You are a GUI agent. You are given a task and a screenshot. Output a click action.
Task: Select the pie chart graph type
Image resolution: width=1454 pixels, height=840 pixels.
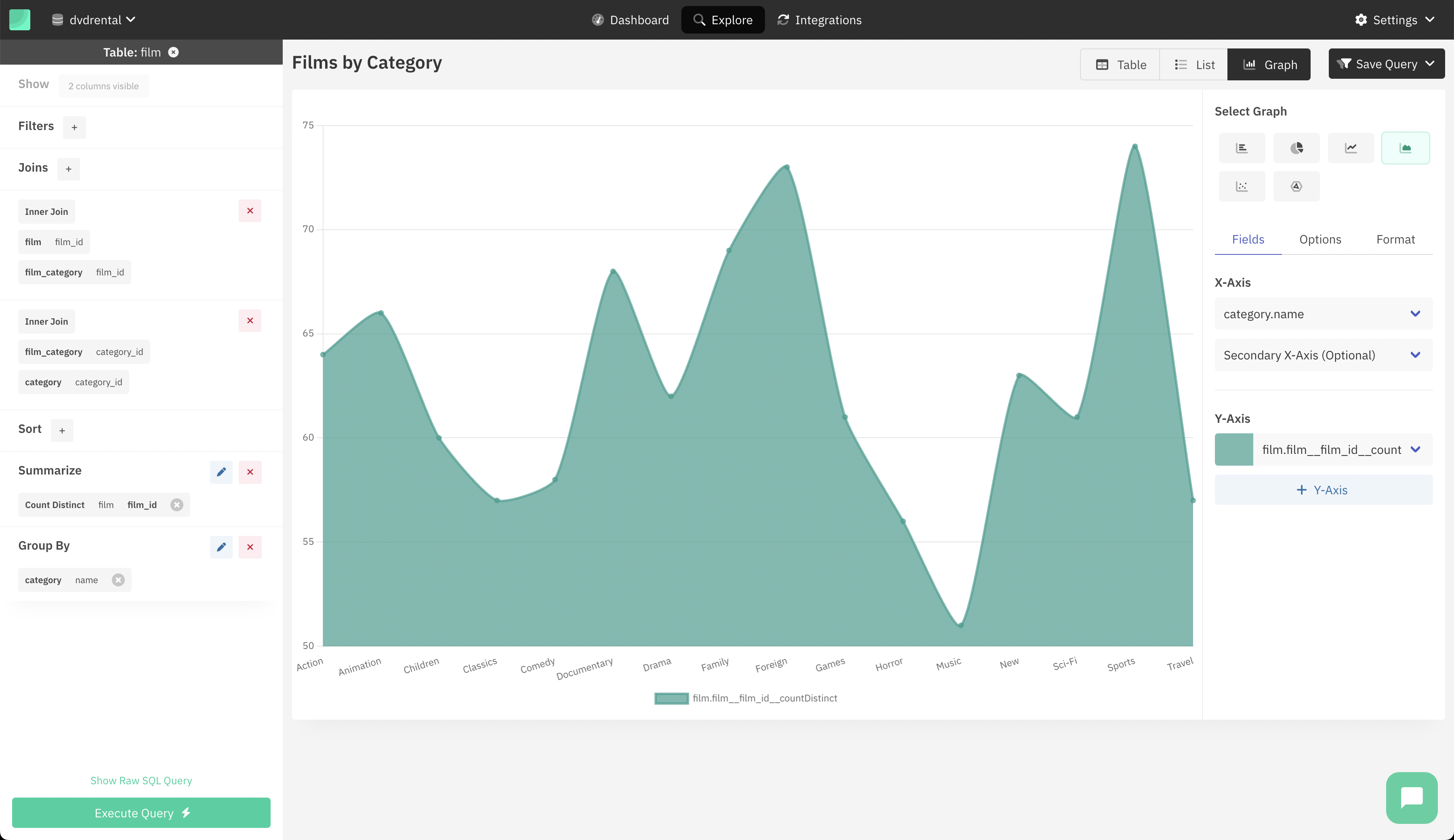[x=1296, y=148]
